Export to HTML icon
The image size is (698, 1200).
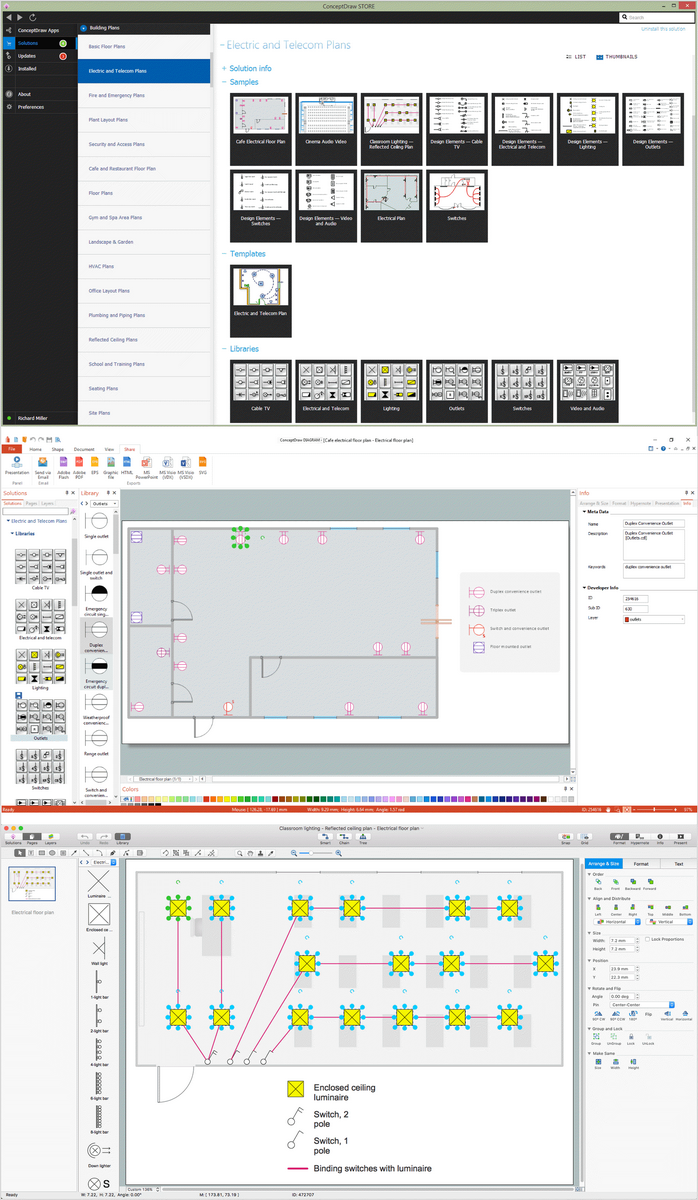coord(127,466)
